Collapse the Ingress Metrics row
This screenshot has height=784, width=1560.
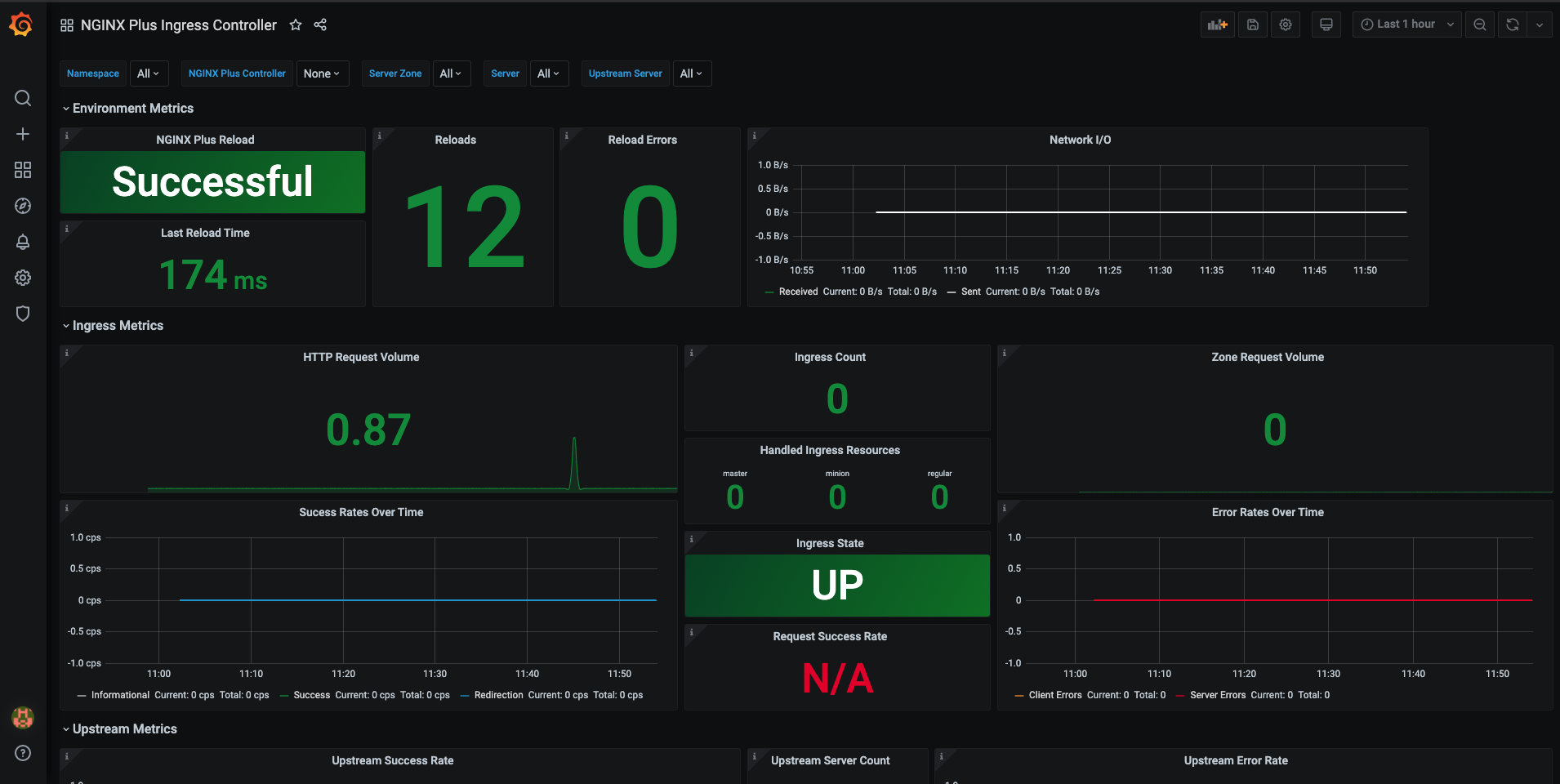coord(113,326)
